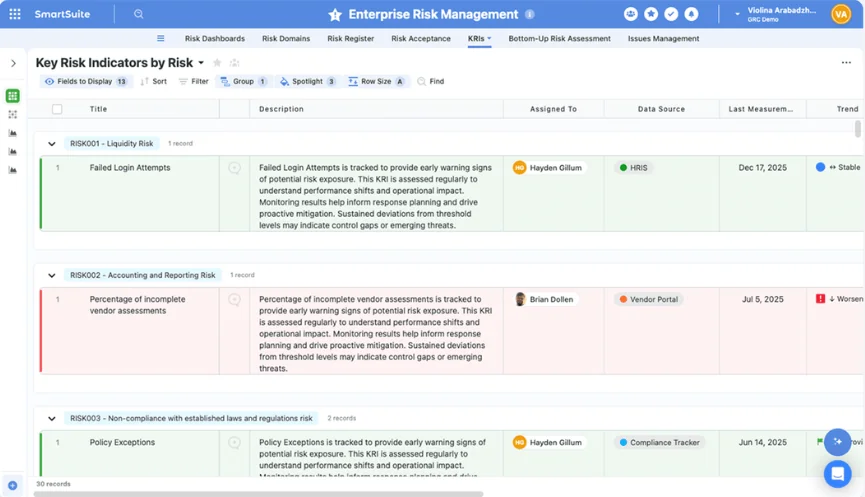
Task: Click the horizontal scrollbar at bottom
Action: [258, 494]
